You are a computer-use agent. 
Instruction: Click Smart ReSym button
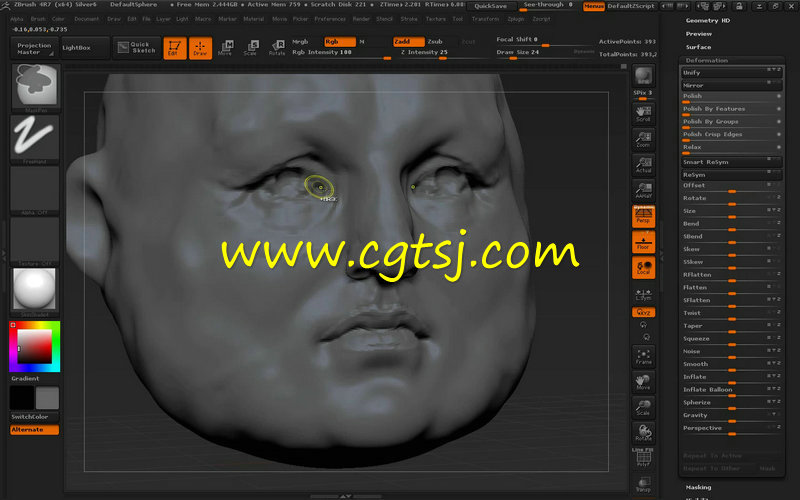click(x=731, y=162)
